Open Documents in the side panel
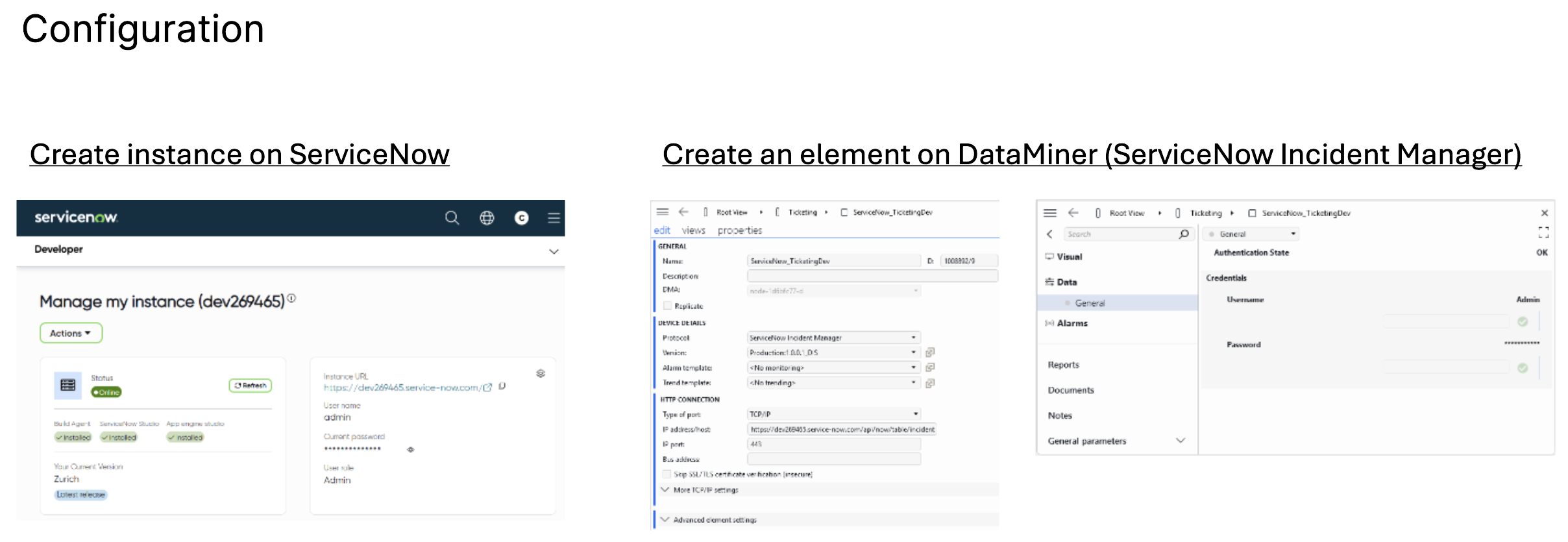Viewport: 1568px width, 542px height. [x=1071, y=390]
